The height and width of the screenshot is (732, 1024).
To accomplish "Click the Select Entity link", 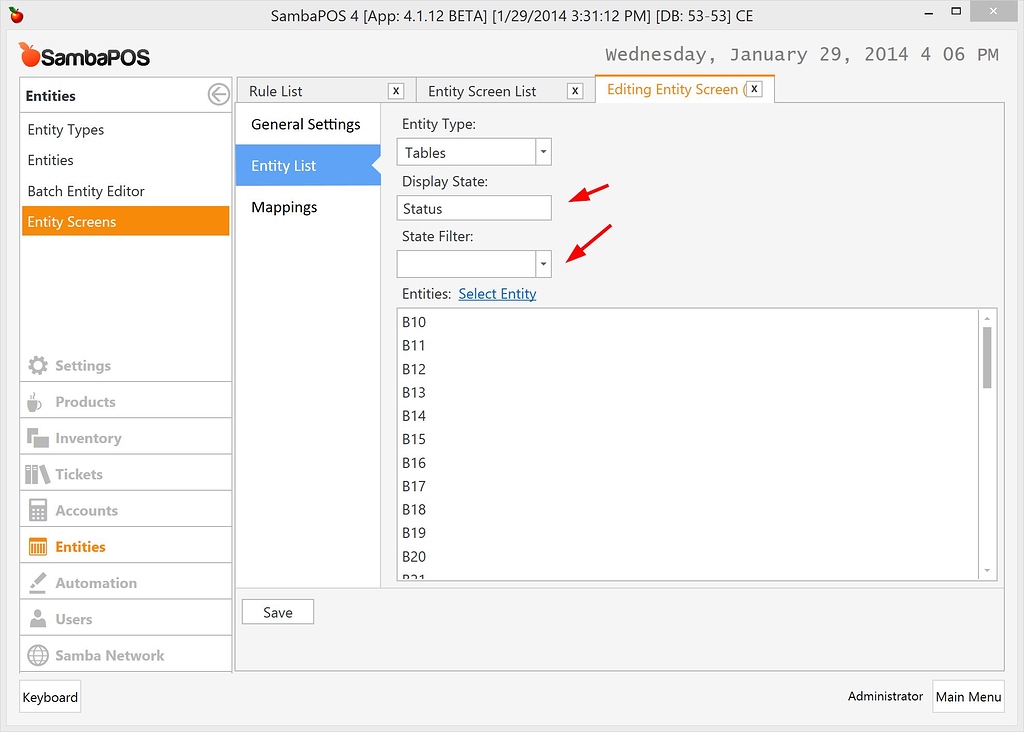I will 497,294.
